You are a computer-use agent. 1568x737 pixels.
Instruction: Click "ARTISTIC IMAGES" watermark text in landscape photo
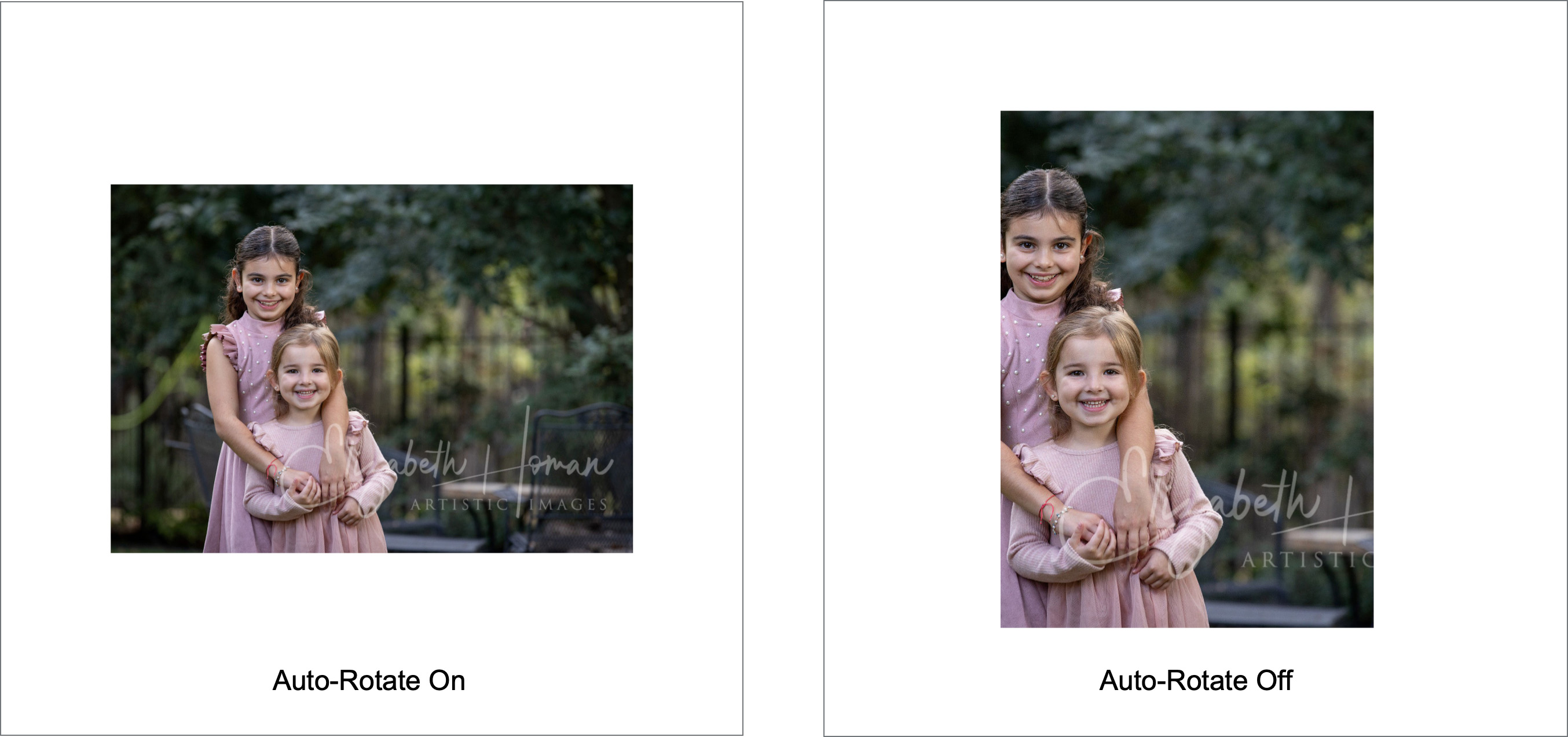pyautogui.click(x=509, y=504)
